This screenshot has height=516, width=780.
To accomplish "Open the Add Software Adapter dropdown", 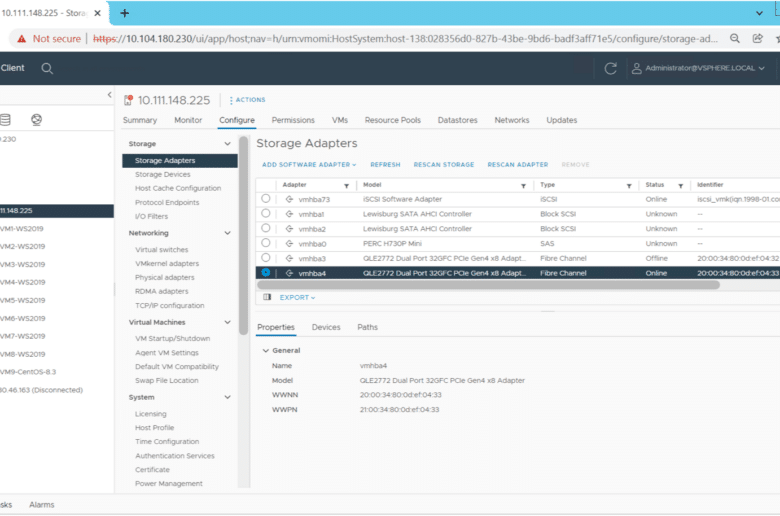I will click(x=309, y=165).
